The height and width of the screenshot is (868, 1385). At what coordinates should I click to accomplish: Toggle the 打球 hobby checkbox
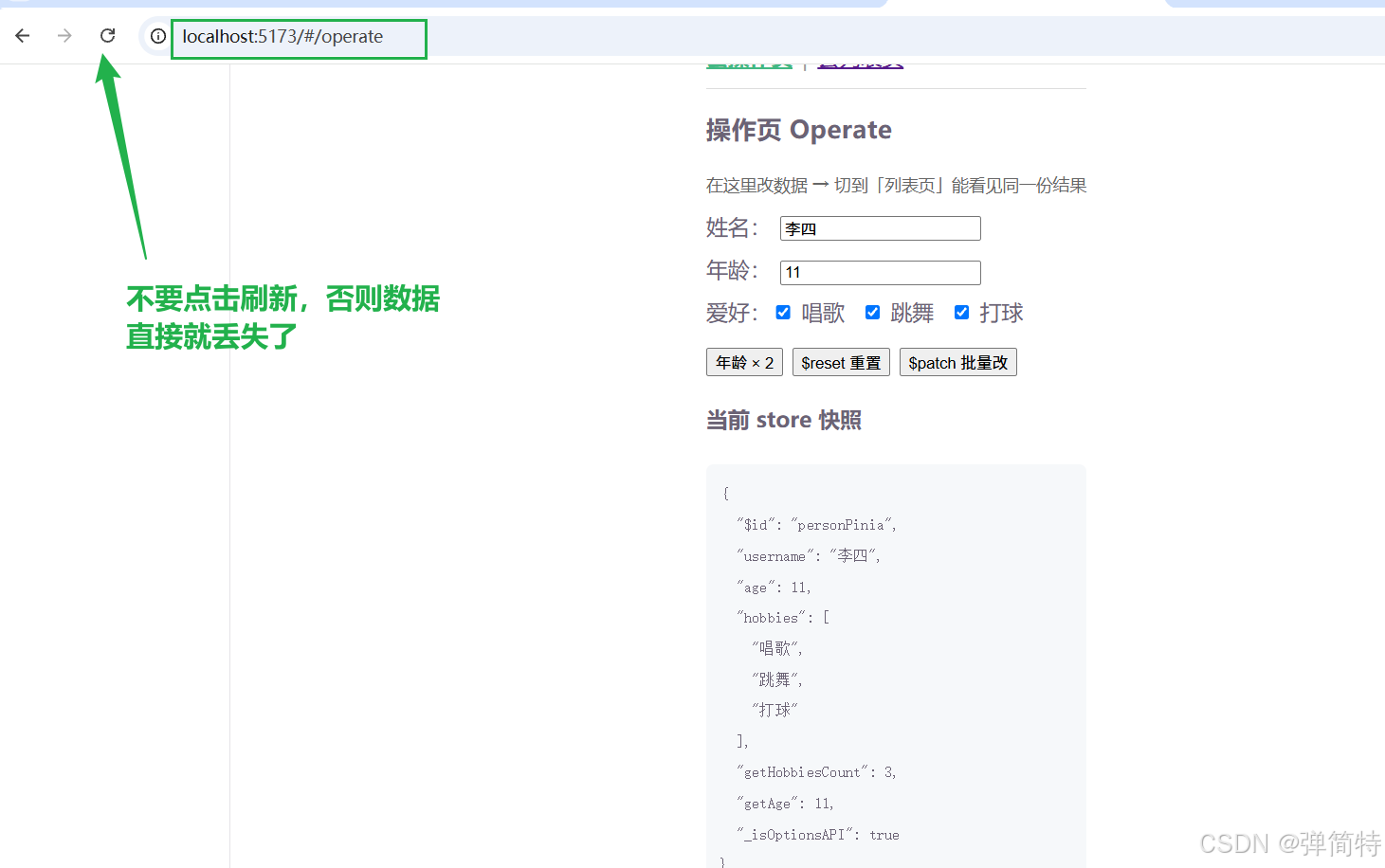coord(961,313)
